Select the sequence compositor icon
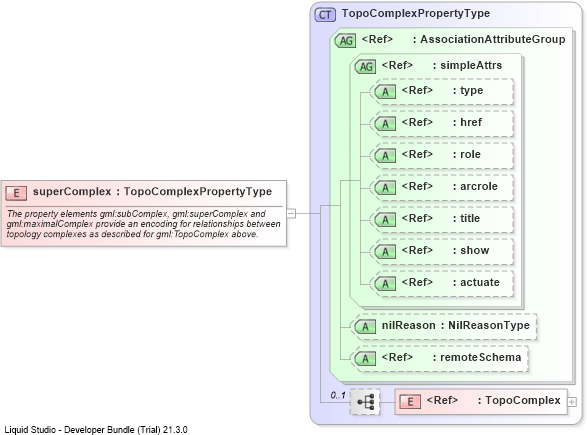 coord(365,402)
